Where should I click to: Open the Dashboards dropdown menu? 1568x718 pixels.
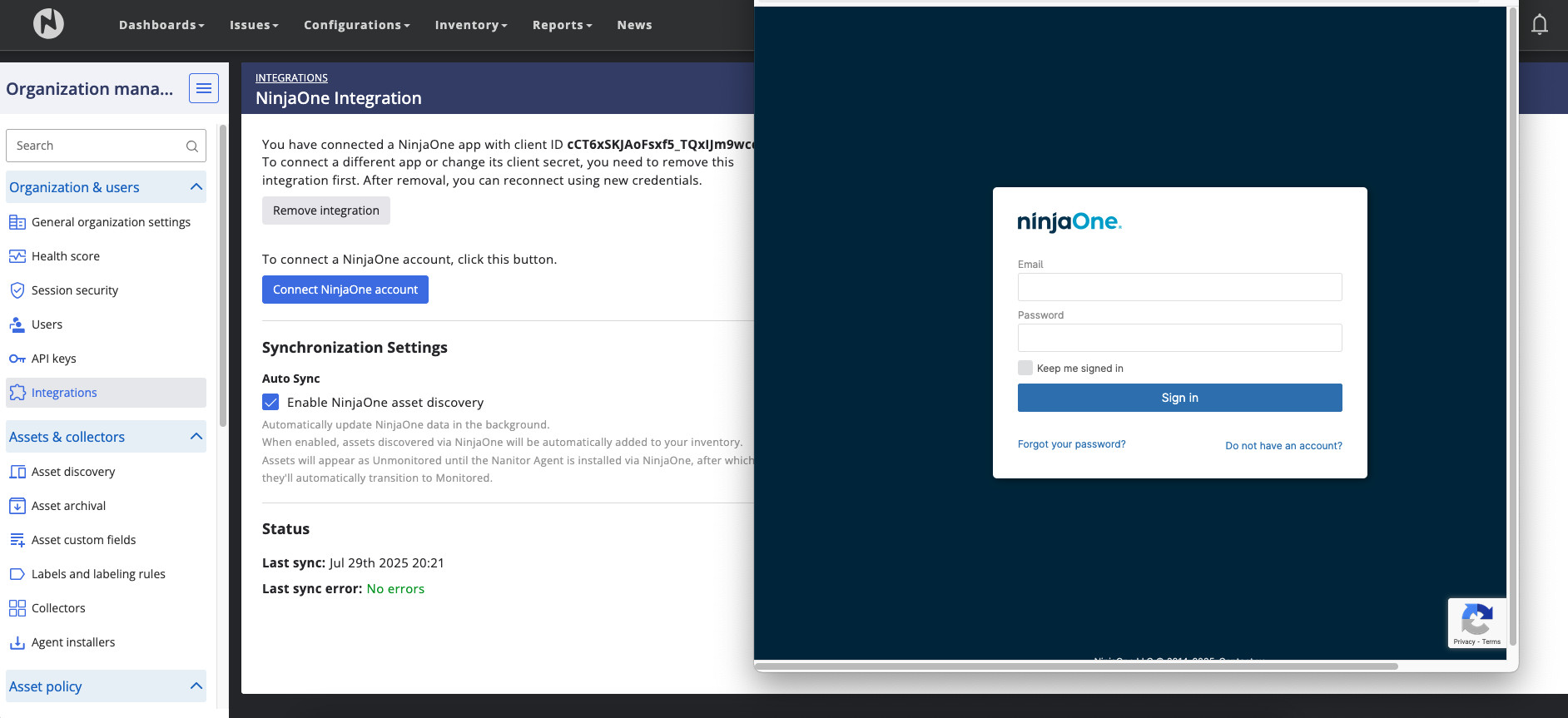[161, 25]
